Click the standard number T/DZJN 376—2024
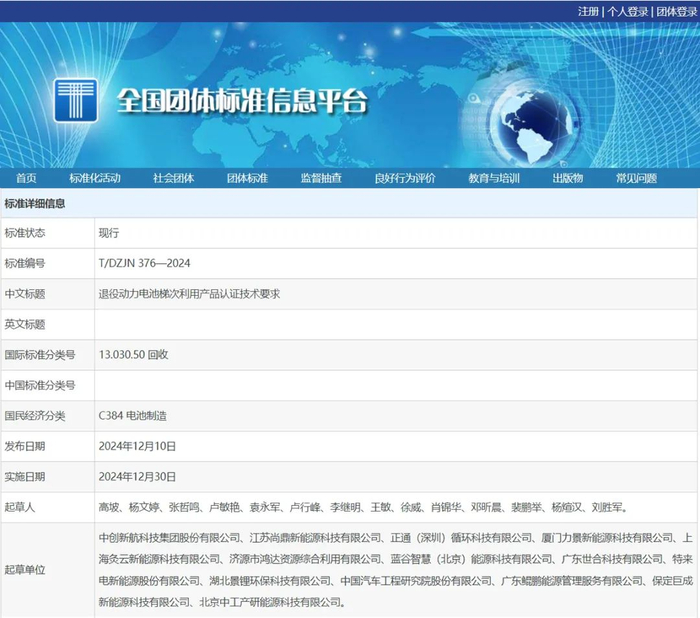The image size is (700, 618). click(144, 263)
